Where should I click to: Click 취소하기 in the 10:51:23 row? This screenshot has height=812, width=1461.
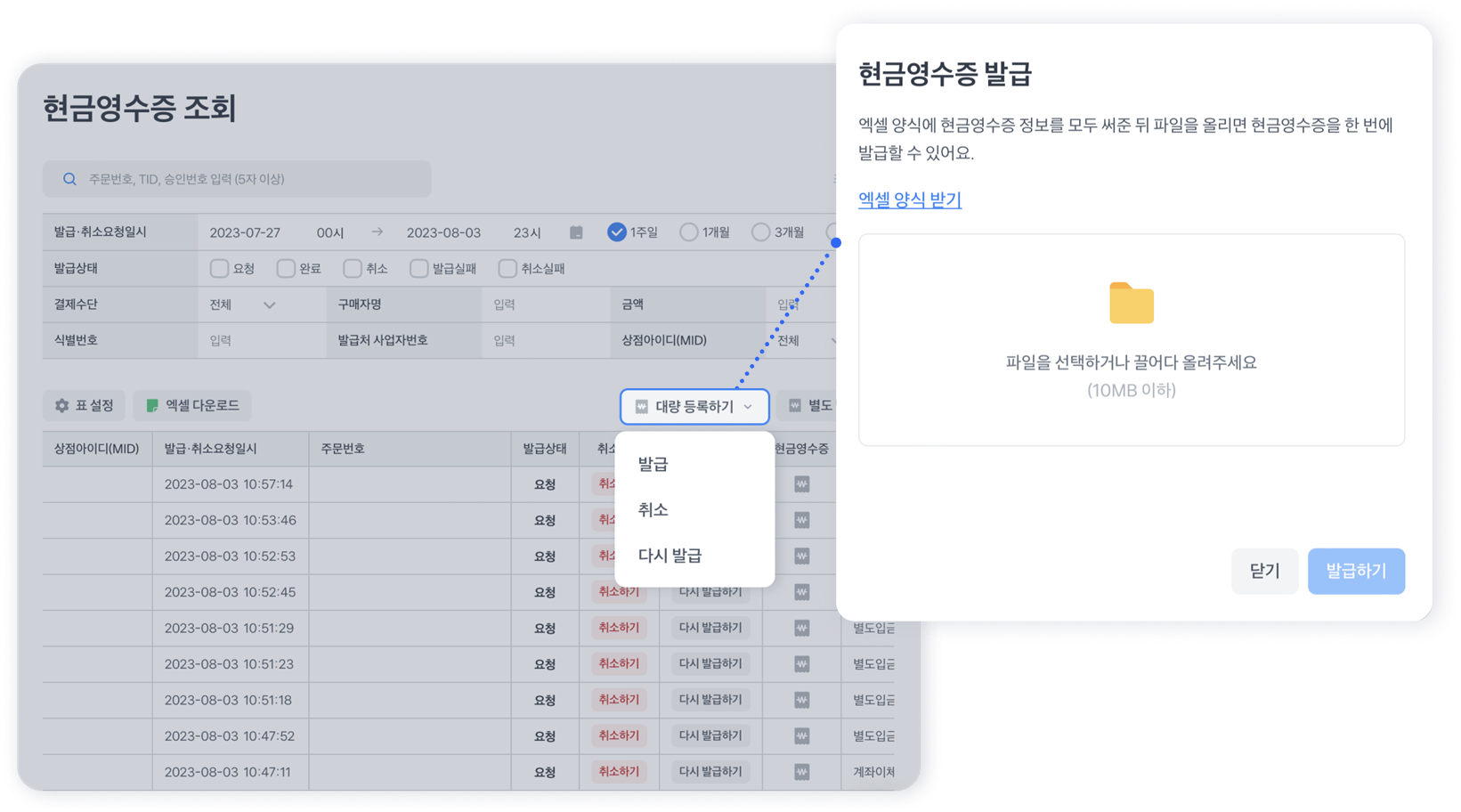point(619,664)
